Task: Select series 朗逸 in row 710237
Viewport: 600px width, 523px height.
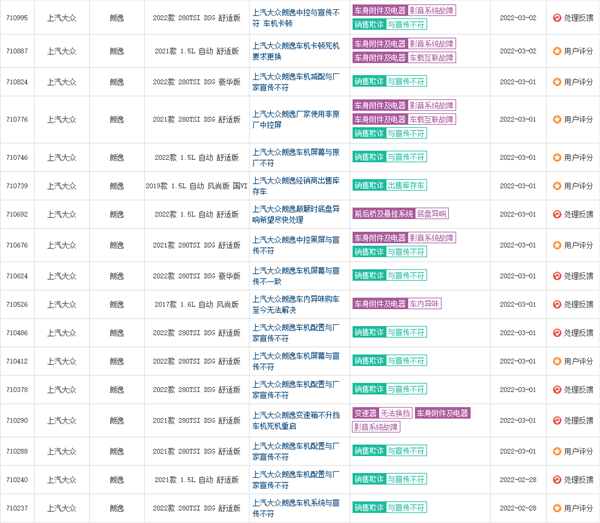Action: [x=117, y=508]
